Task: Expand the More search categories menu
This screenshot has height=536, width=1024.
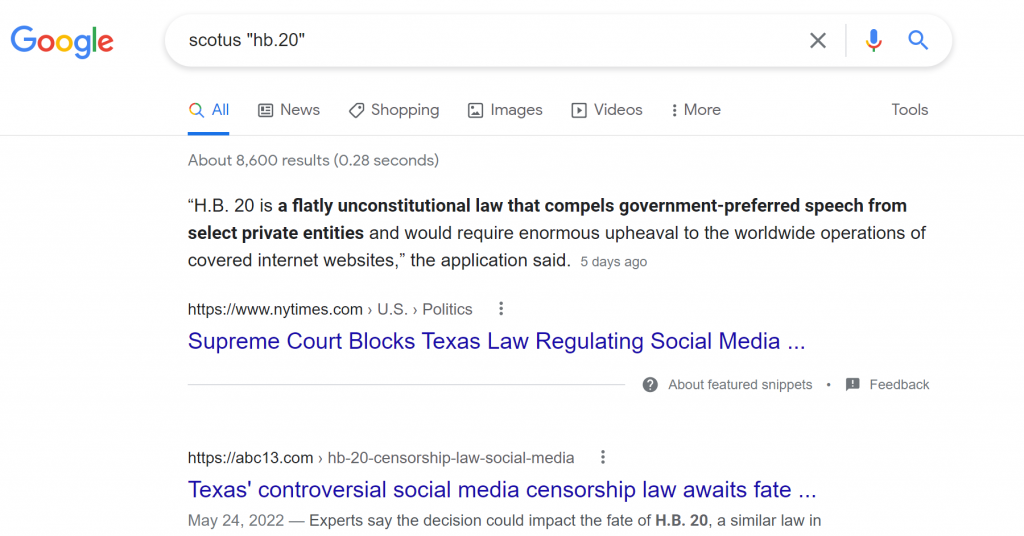Action: tap(696, 110)
